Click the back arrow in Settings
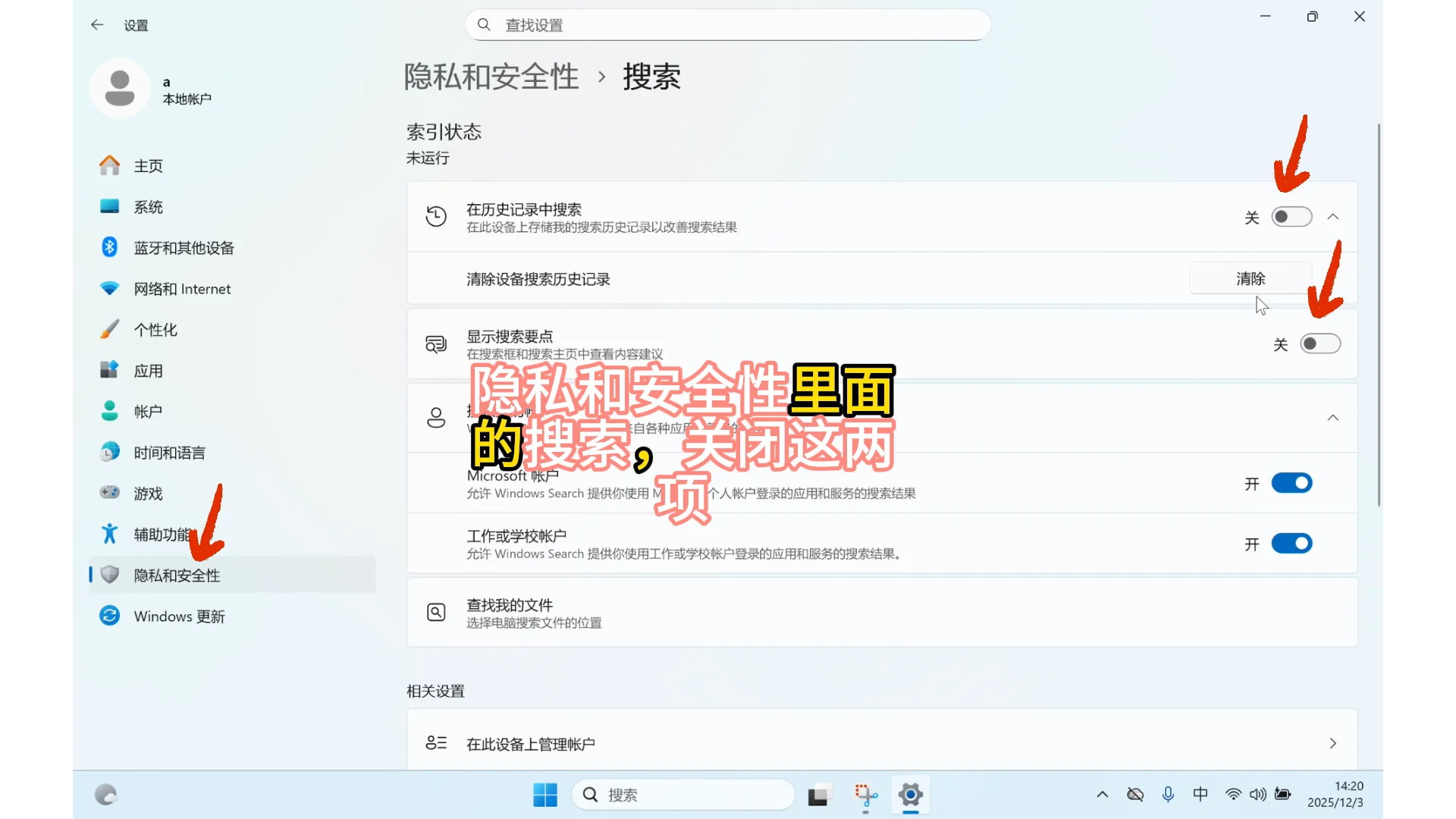Screen dimensions: 1456x819 [x=97, y=24]
